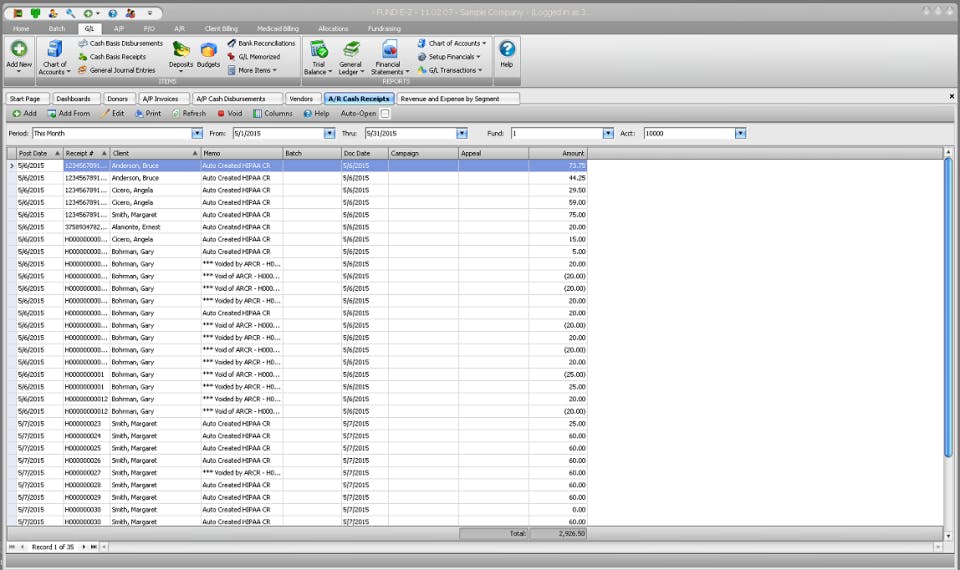The height and width of the screenshot is (570, 960).
Task: Close the current document tab with X
Action: pos(951,97)
